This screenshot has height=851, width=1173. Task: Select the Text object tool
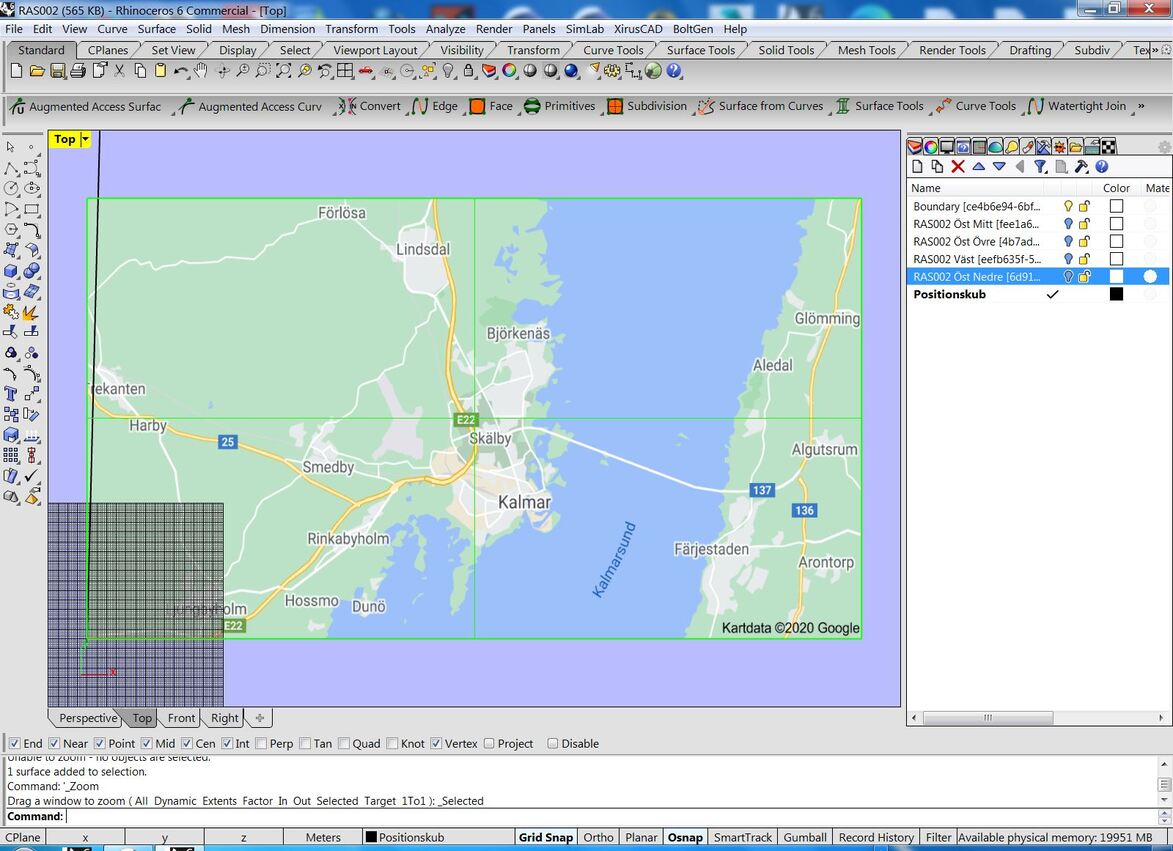coord(11,394)
